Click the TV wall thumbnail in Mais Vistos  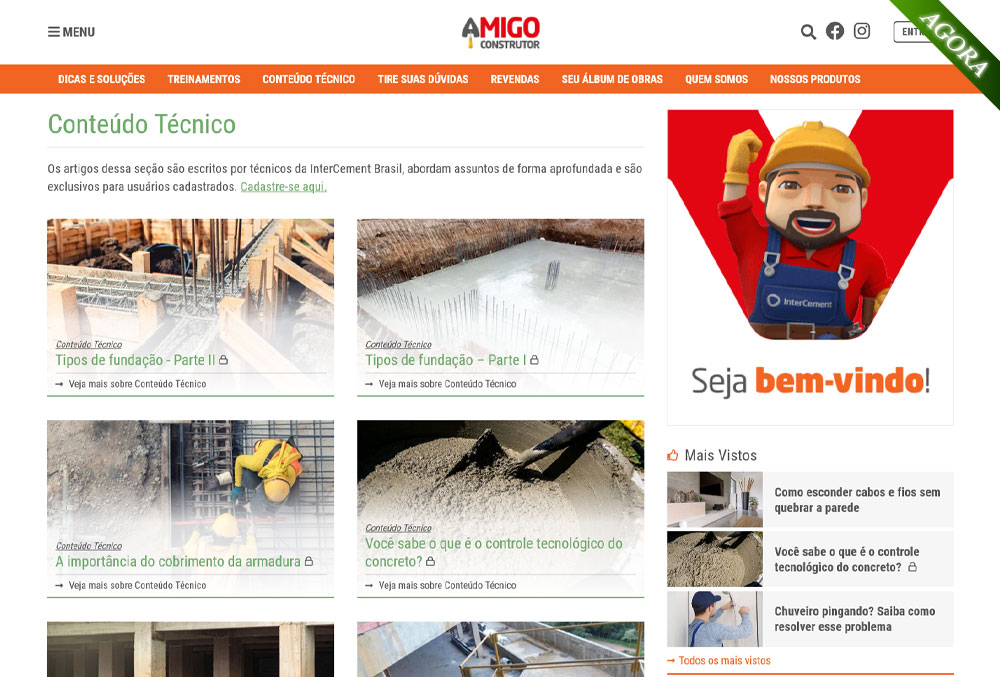pos(715,499)
